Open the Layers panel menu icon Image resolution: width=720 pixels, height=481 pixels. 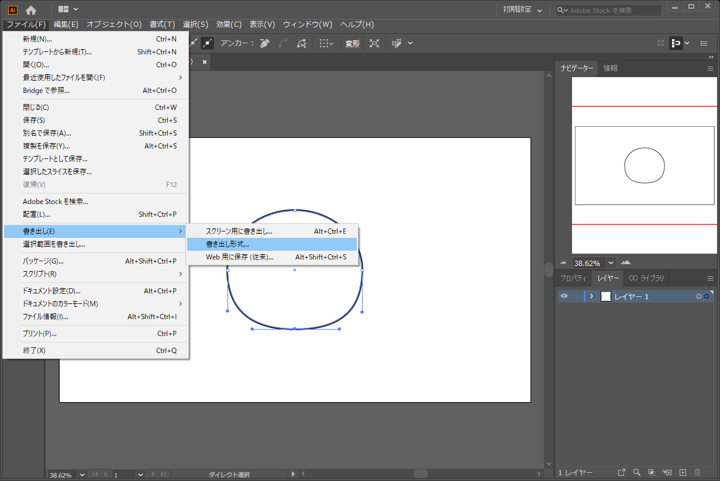(x=710, y=279)
